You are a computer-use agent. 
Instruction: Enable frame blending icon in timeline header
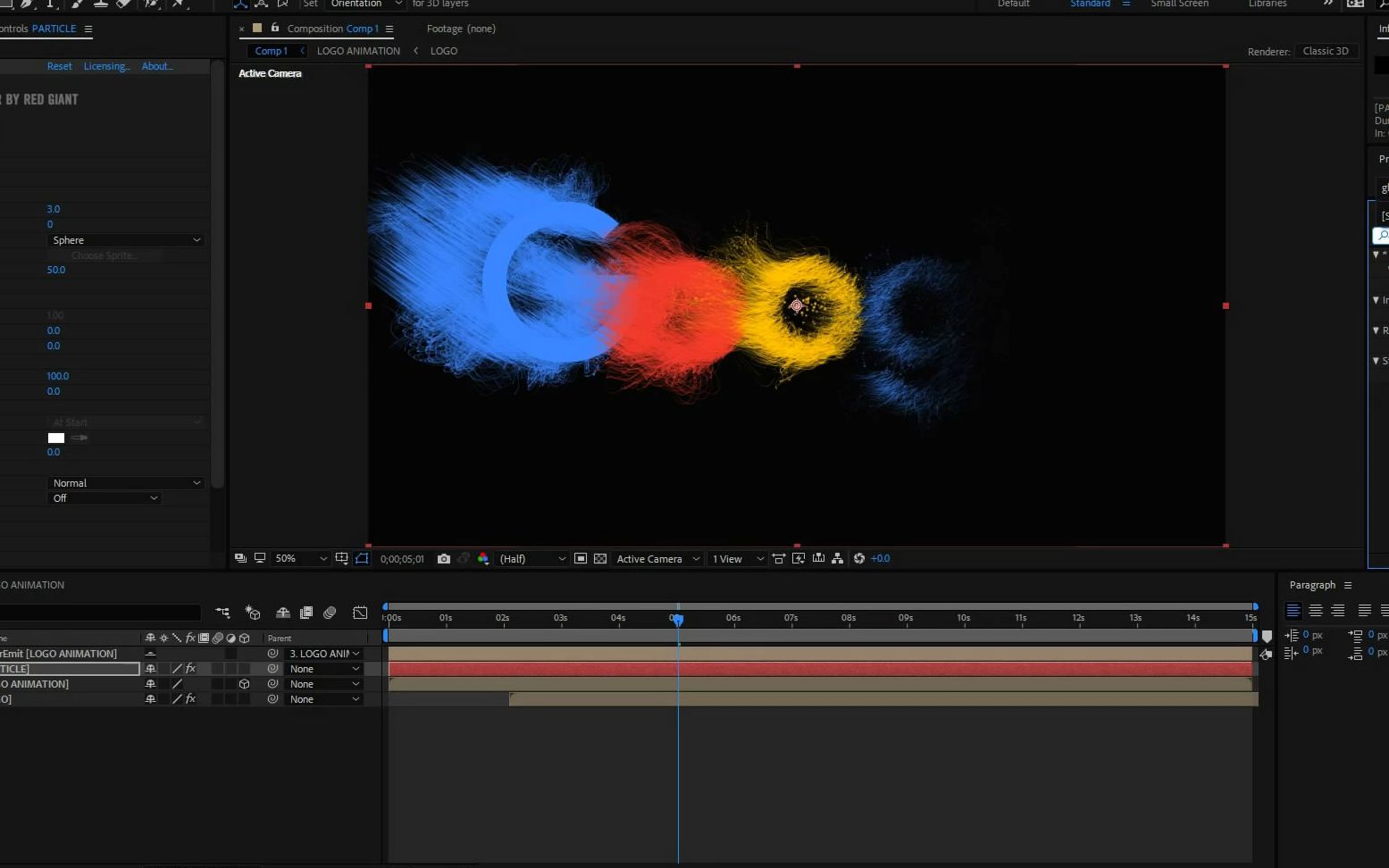tap(306, 613)
